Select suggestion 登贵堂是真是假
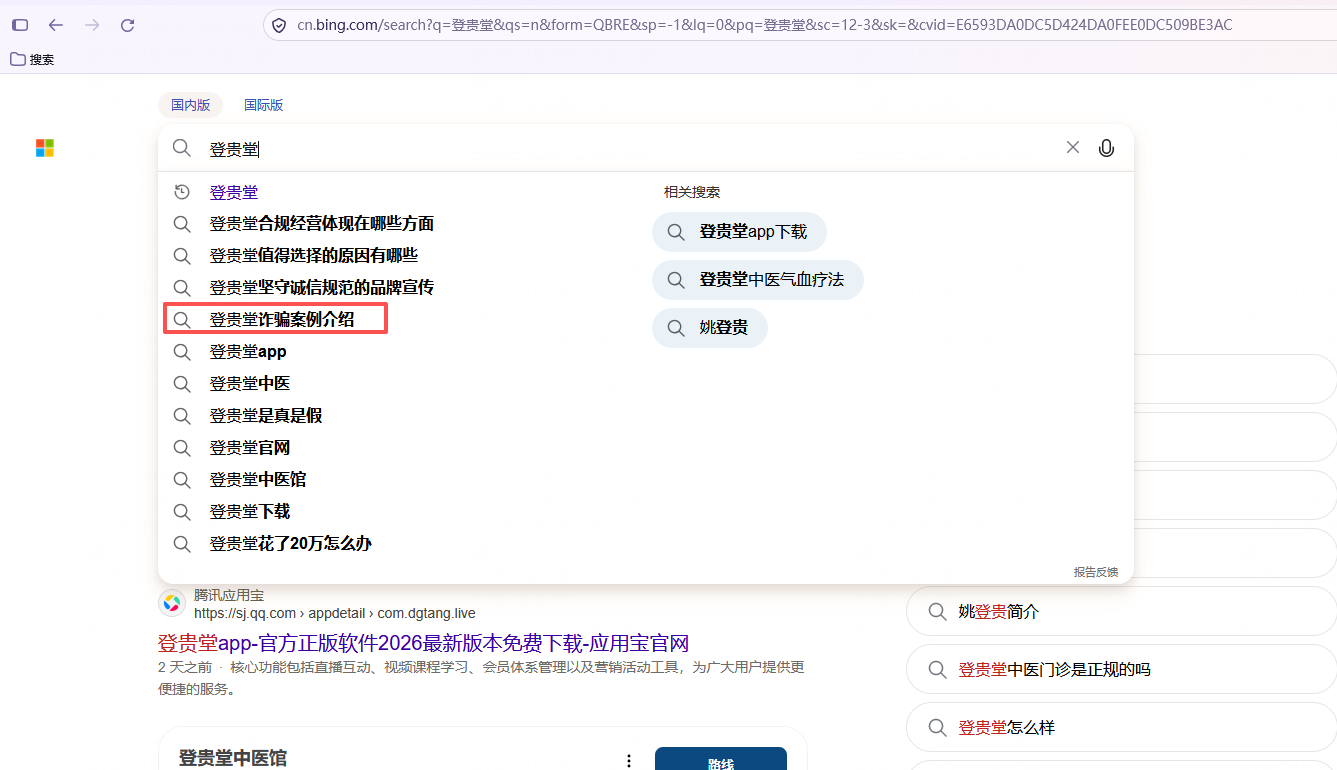This screenshot has height=770, width=1337. [x=266, y=416]
